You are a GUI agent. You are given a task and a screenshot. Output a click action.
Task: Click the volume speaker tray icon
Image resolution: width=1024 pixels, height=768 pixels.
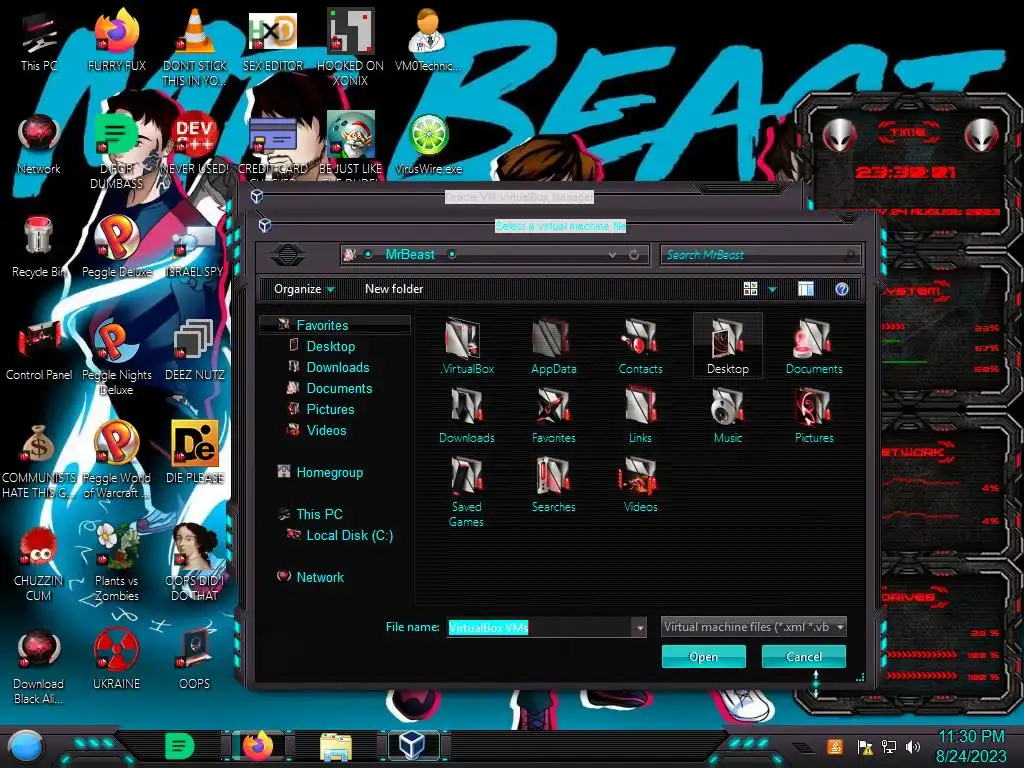[913, 746]
